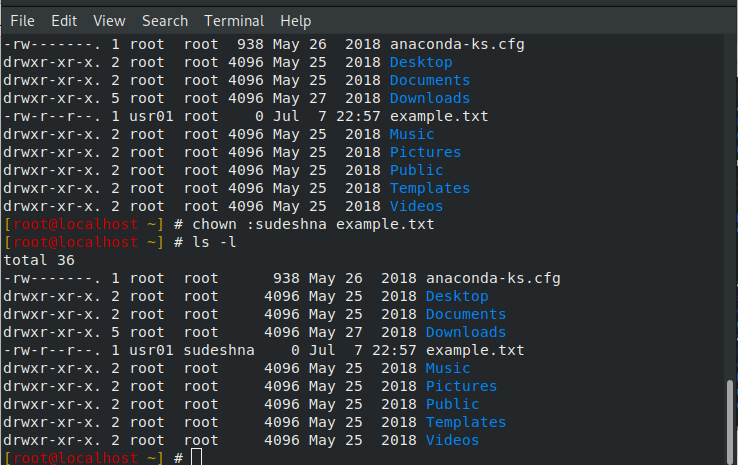Viewport: 738px width, 465px height.
Task: Click Desktop directory in the bottom listing
Action: 457,296
